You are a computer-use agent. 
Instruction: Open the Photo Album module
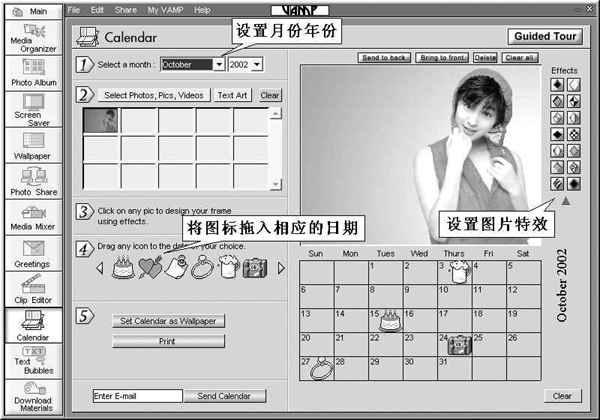click(33, 73)
